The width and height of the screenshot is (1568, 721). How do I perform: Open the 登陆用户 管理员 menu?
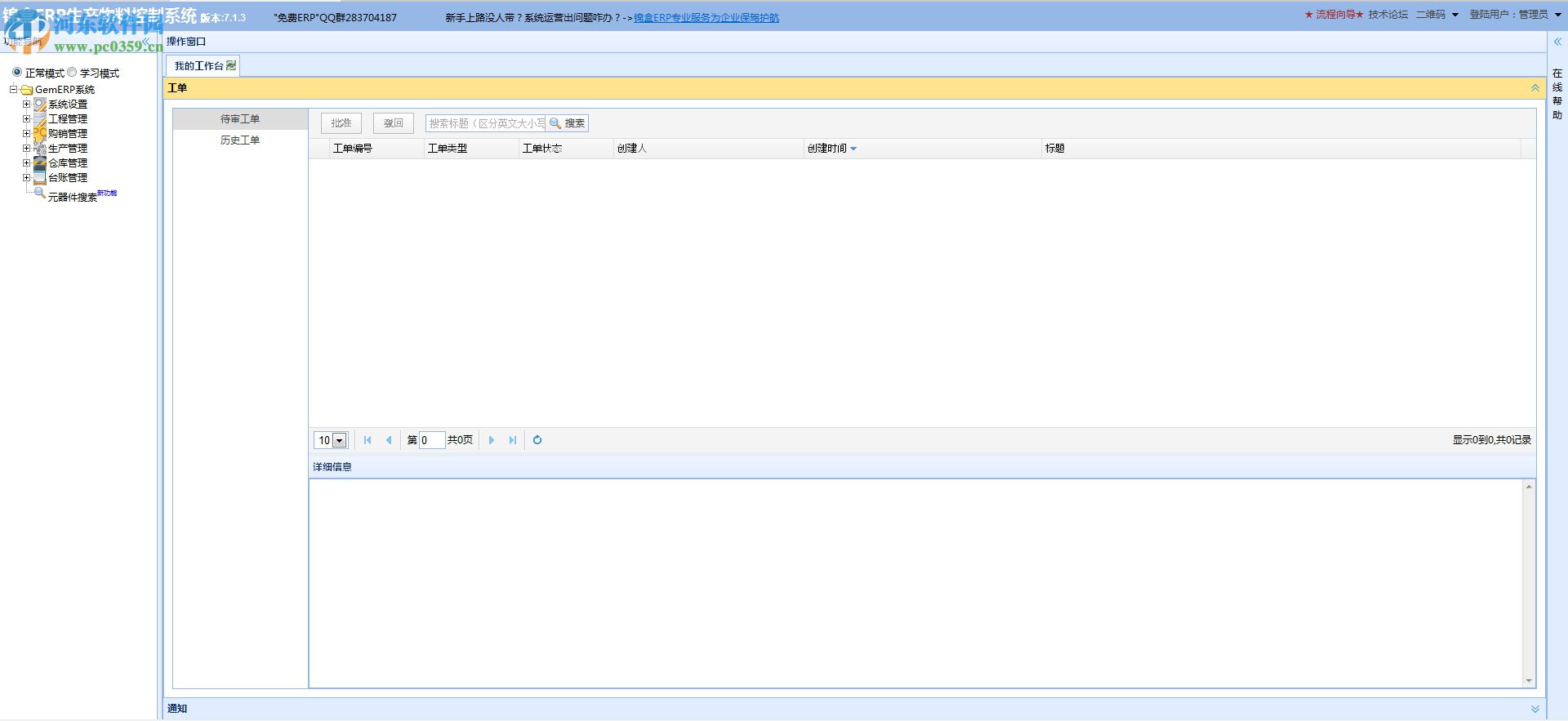coord(1516,15)
